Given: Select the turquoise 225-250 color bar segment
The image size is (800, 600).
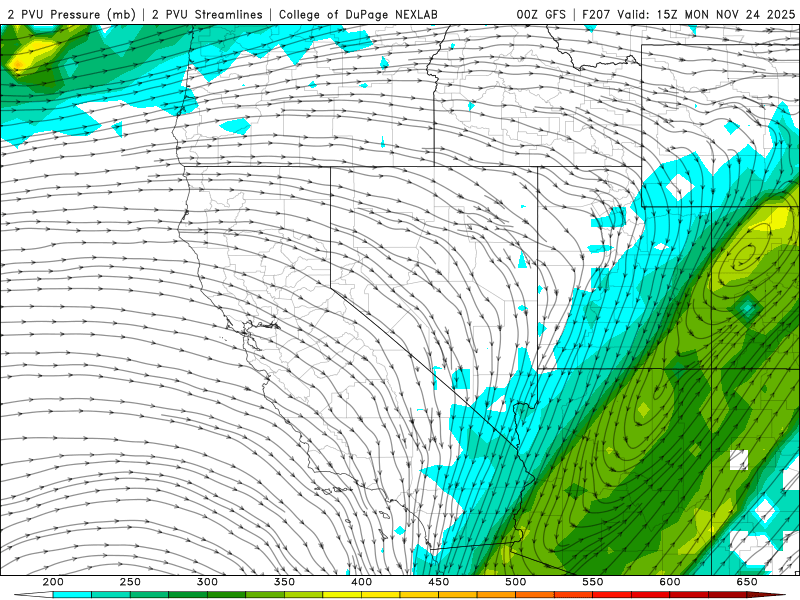Looking at the screenshot, I should pyautogui.click(x=111, y=595).
